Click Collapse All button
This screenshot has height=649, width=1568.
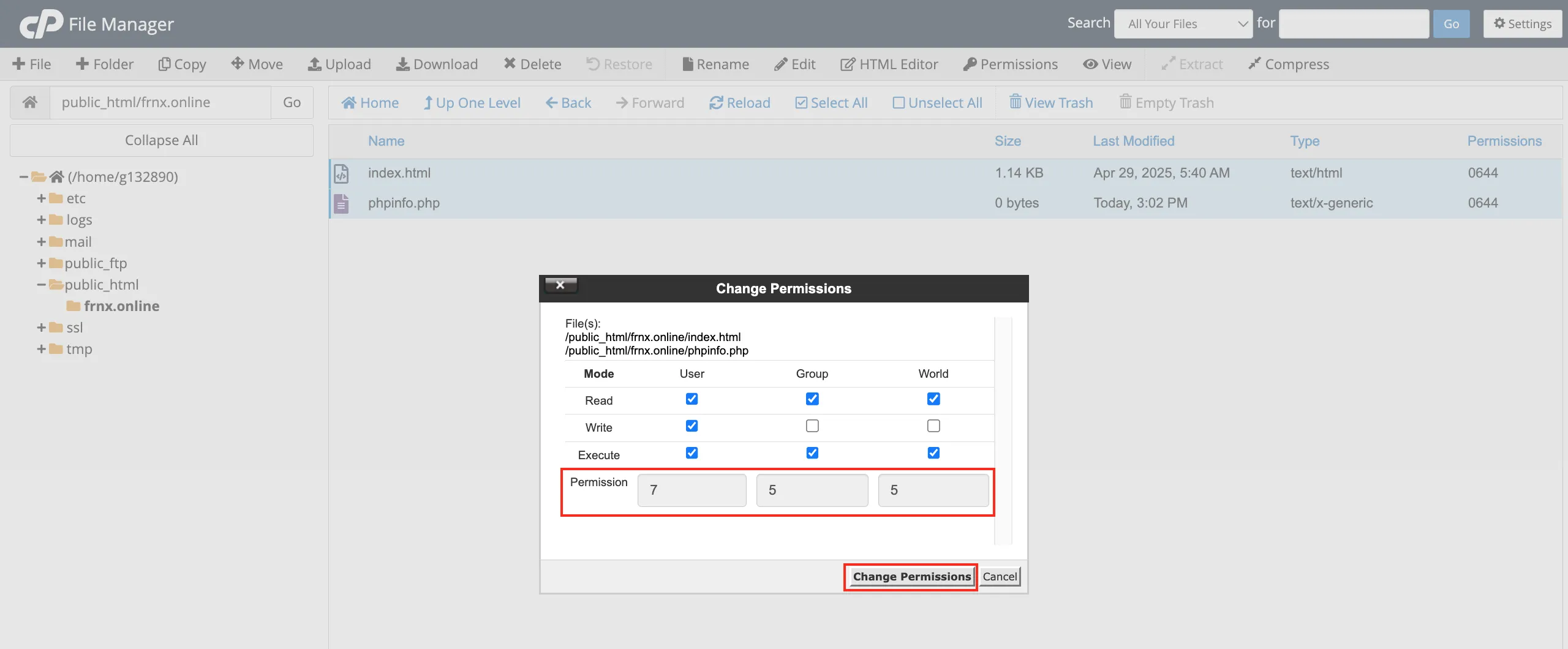click(162, 140)
